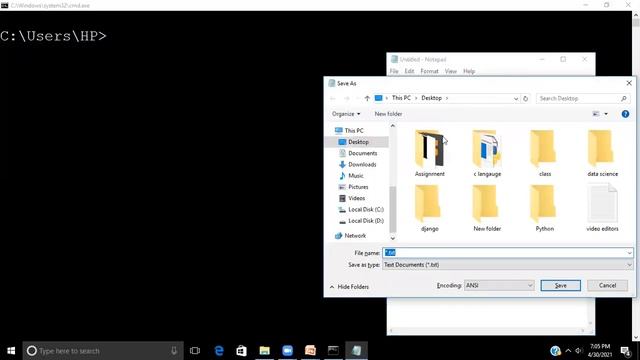The image size is (640, 360).
Task: Click the Save button
Action: [x=560, y=285]
